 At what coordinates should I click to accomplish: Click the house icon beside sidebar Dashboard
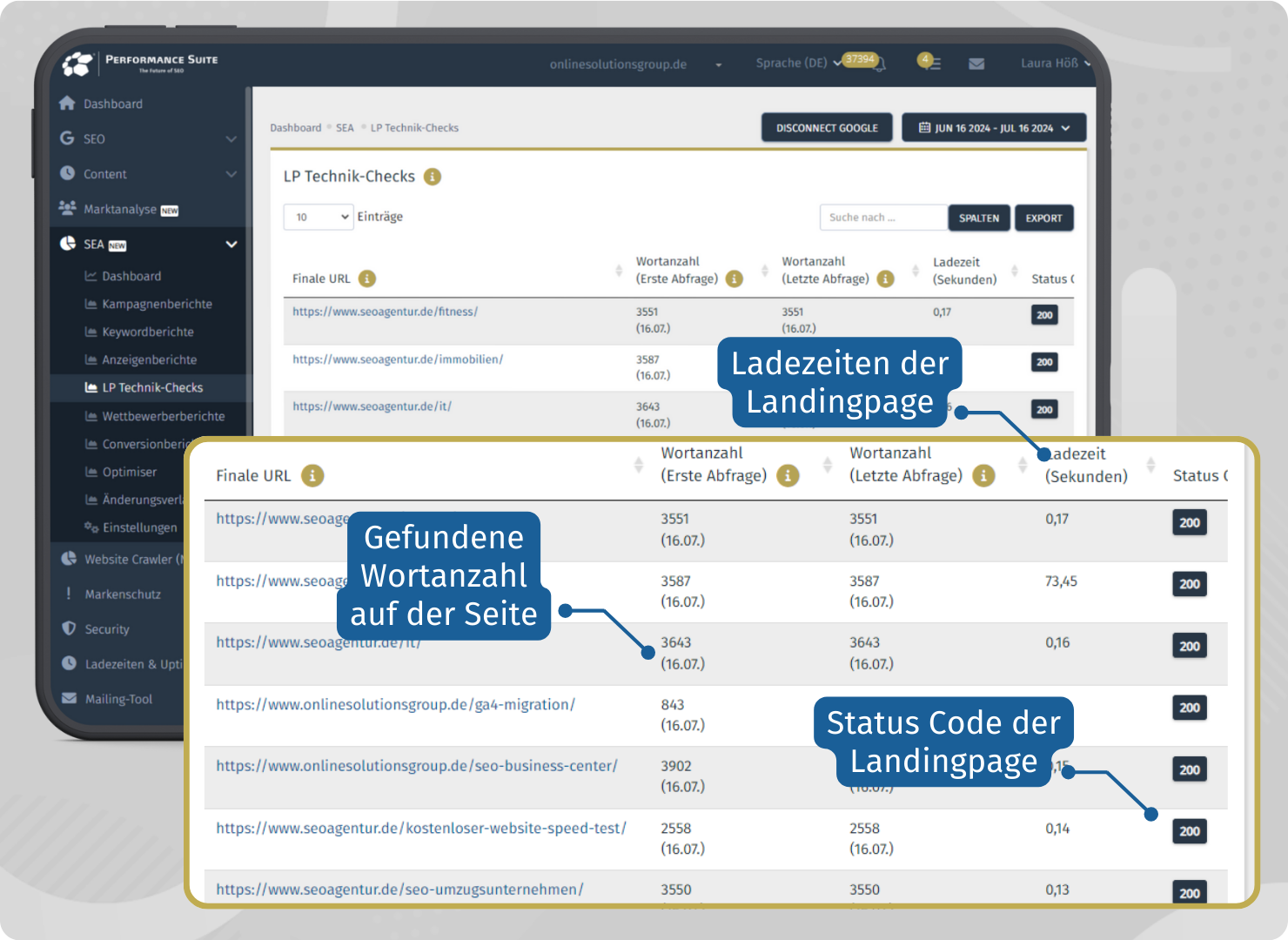(67, 103)
